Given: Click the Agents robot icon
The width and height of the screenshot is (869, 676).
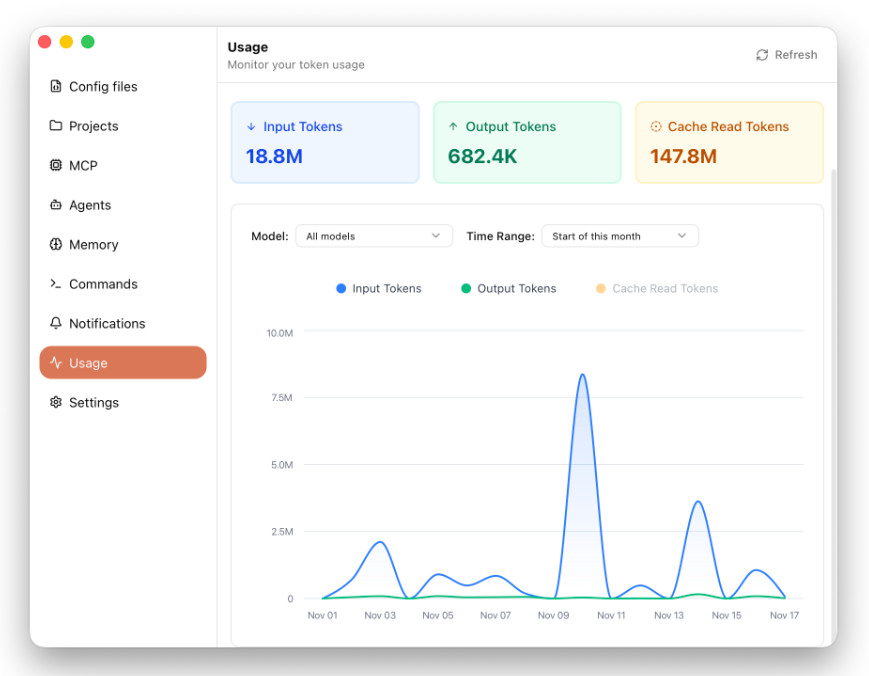Looking at the screenshot, I should pos(55,204).
